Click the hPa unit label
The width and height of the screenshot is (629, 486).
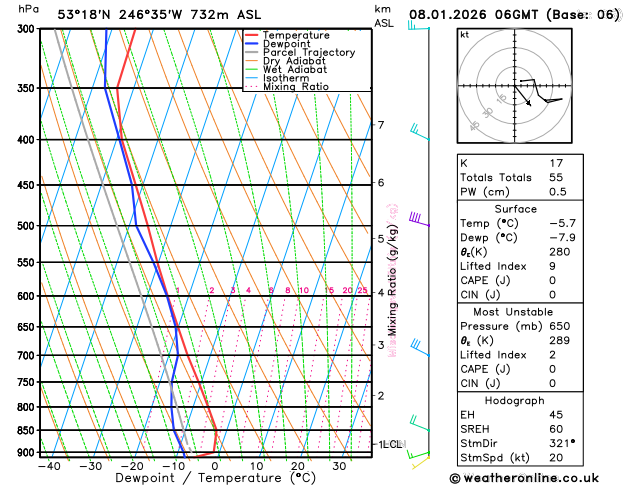pos(28,9)
